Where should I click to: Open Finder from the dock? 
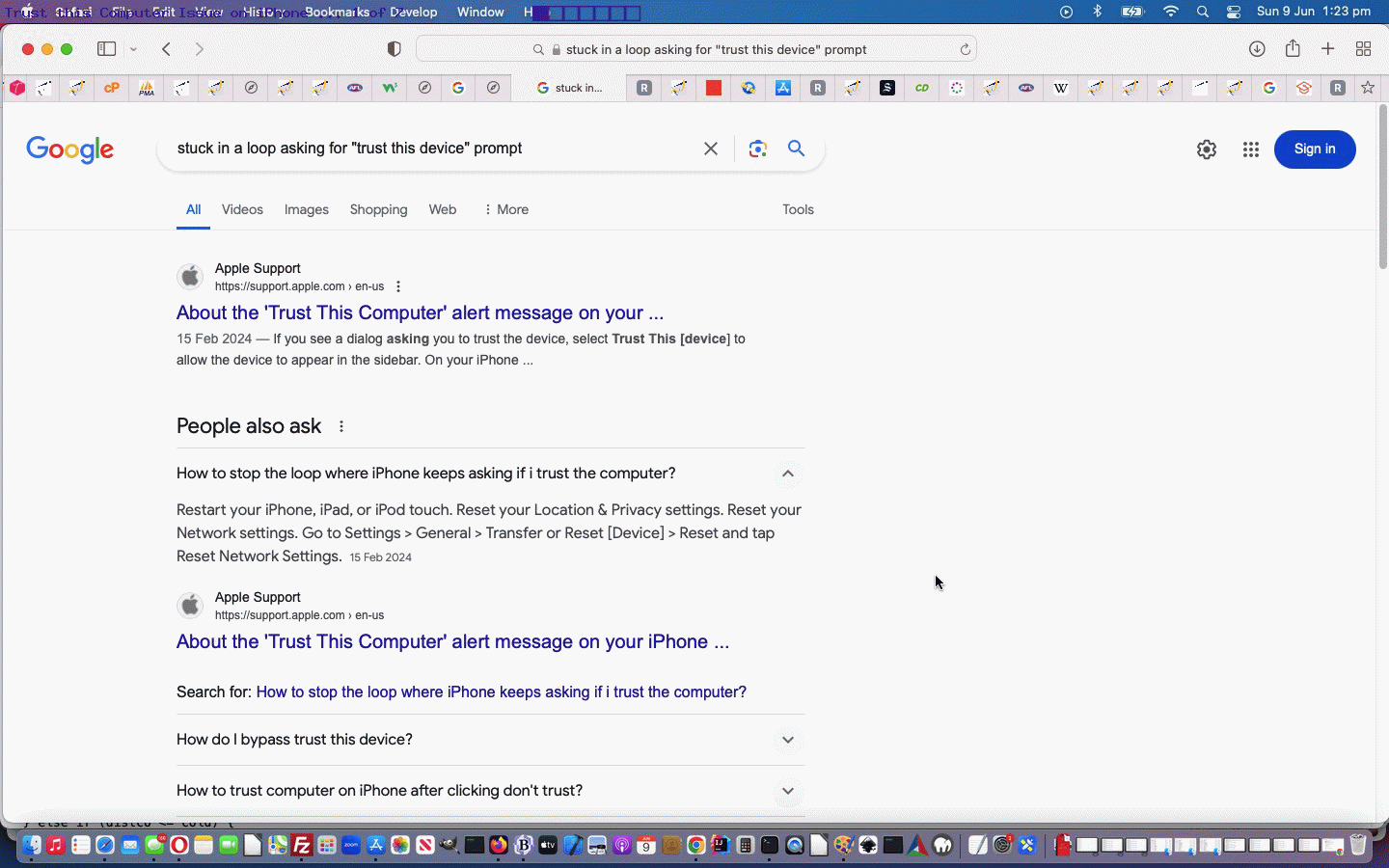click(32, 846)
